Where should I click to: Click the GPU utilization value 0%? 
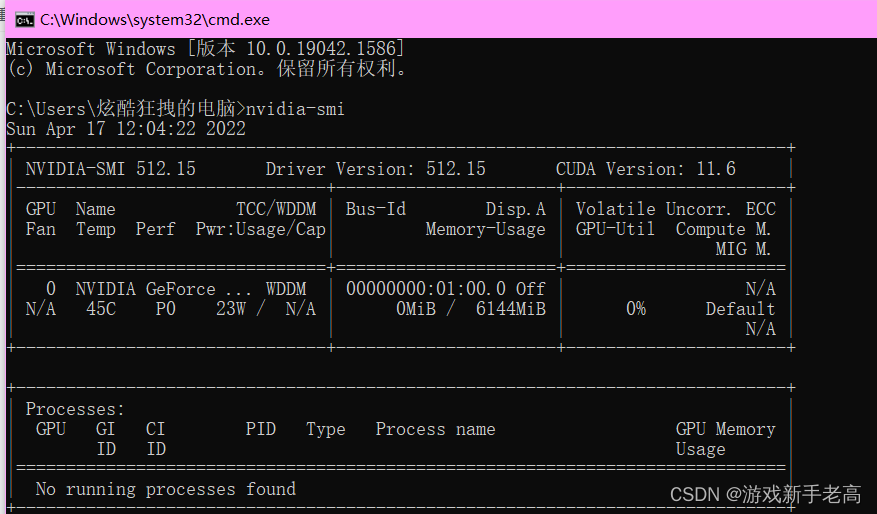636,309
